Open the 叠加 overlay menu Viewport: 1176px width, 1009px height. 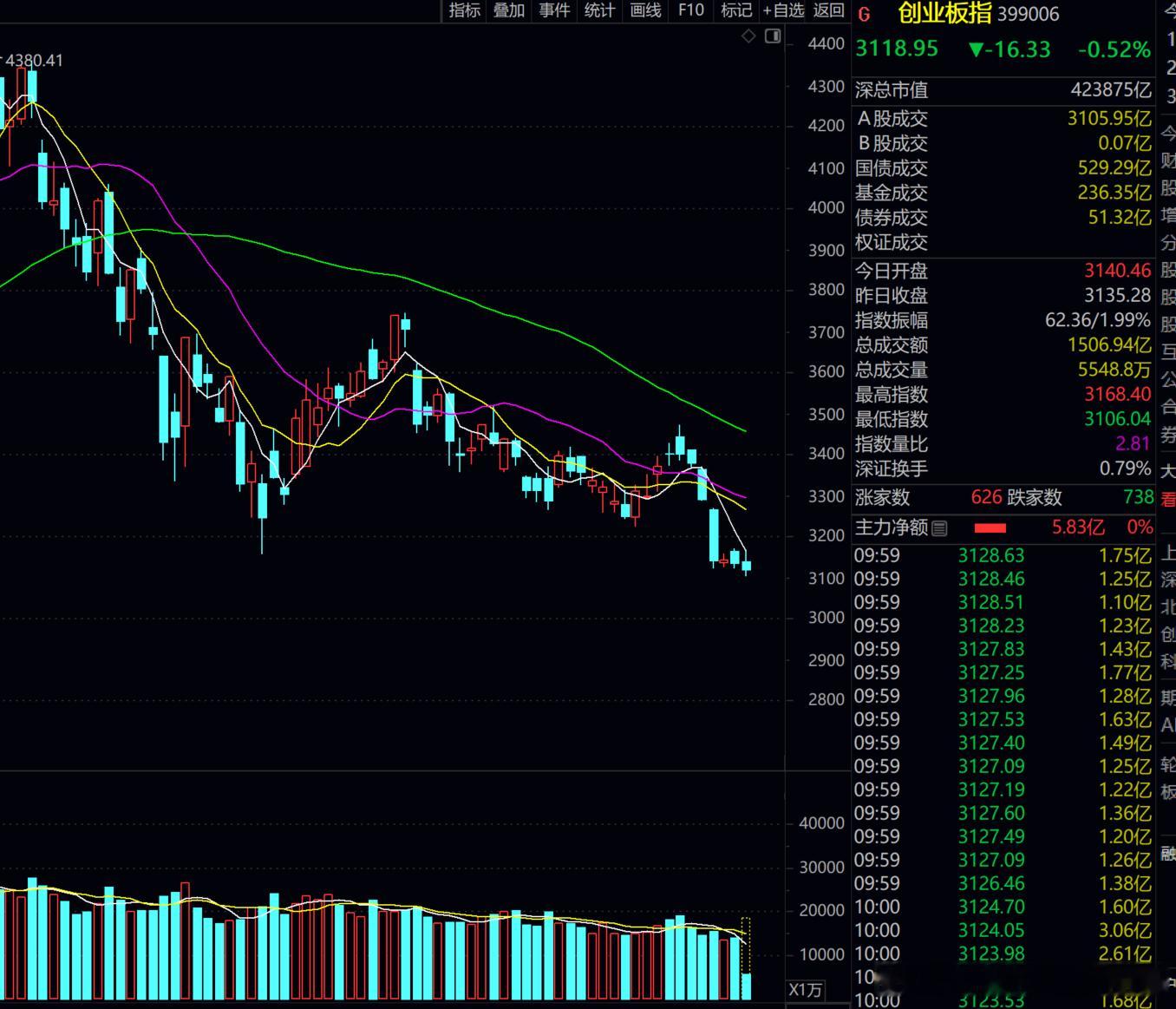pyautogui.click(x=509, y=10)
